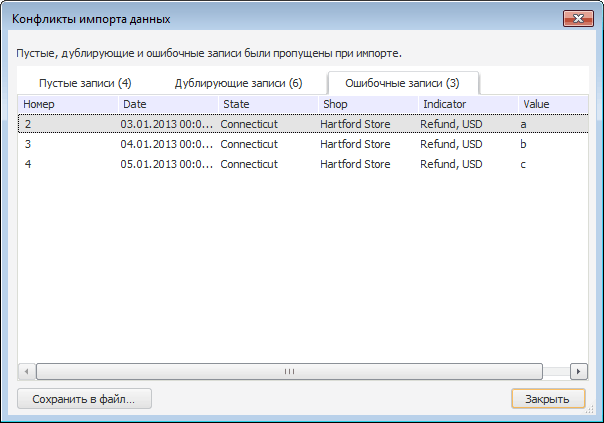Select the Ошибочные записи (3) tab
This screenshot has height=423, width=604.
click(403, 83)
